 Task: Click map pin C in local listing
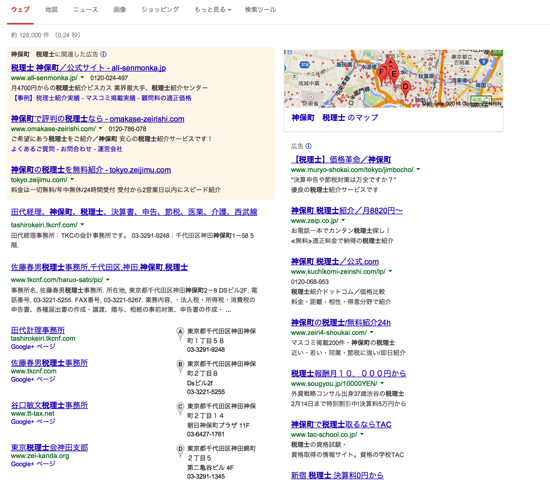[x=180, y=408]
